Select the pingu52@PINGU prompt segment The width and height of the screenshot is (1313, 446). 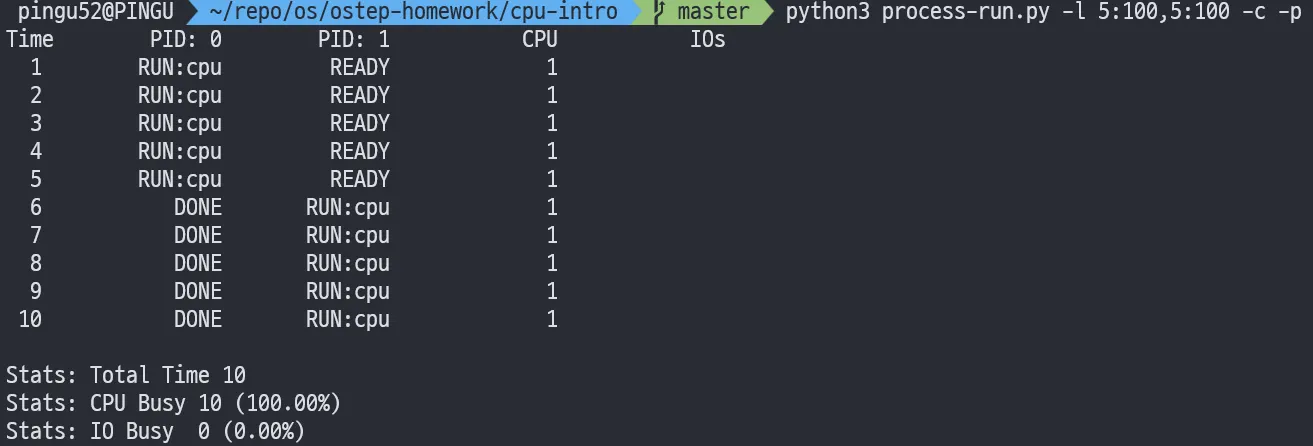(95, 12)
